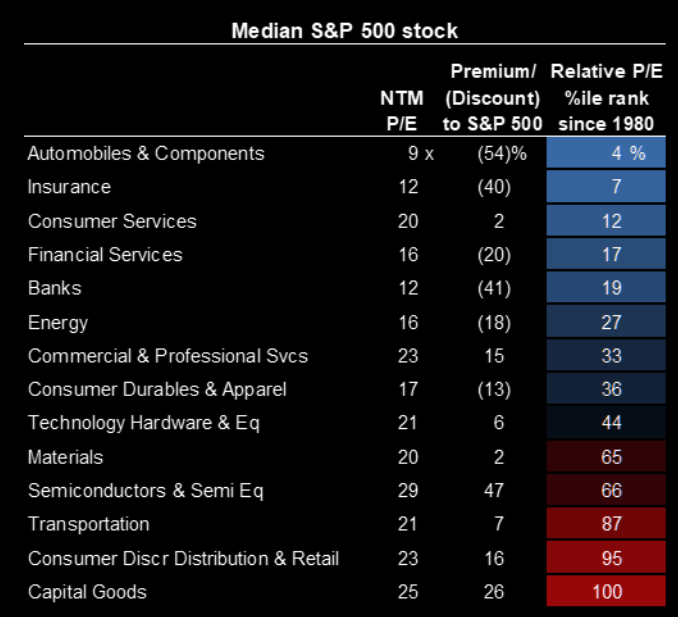Select the Insurance row label
Image resolution: width=678 pixels, height=617 pixels.
69,187
